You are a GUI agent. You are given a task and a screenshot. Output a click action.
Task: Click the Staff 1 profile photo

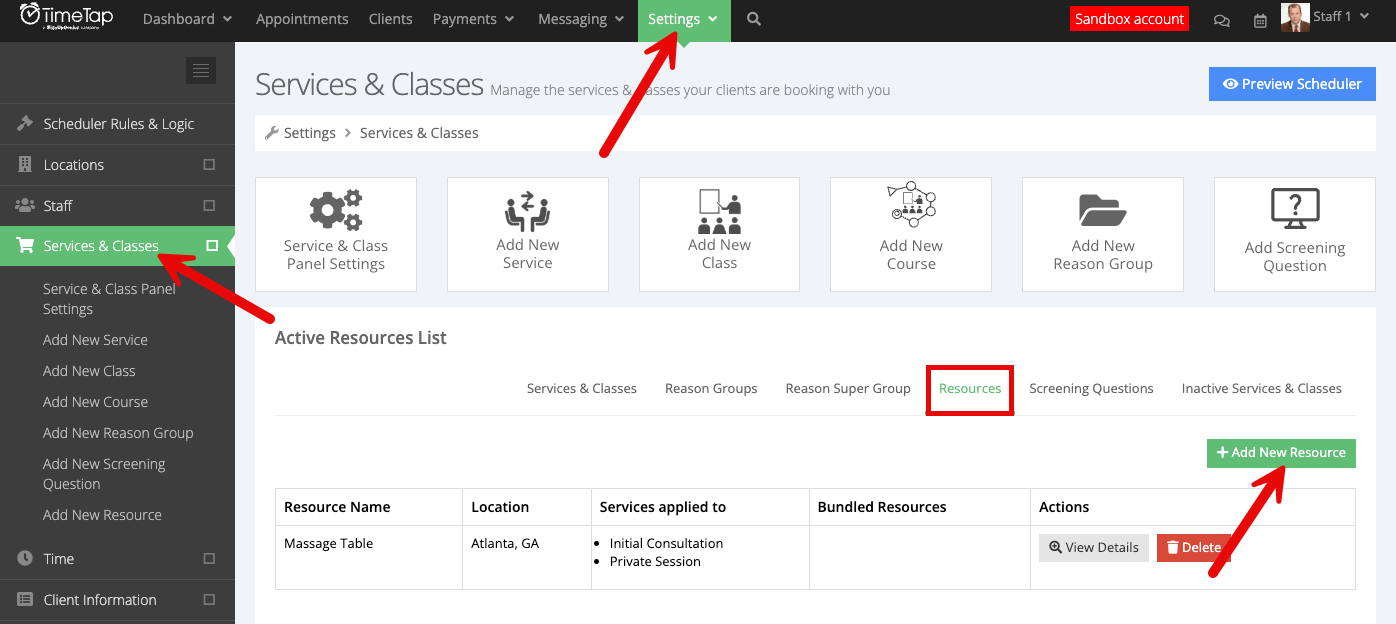[x=1295, y=17]
